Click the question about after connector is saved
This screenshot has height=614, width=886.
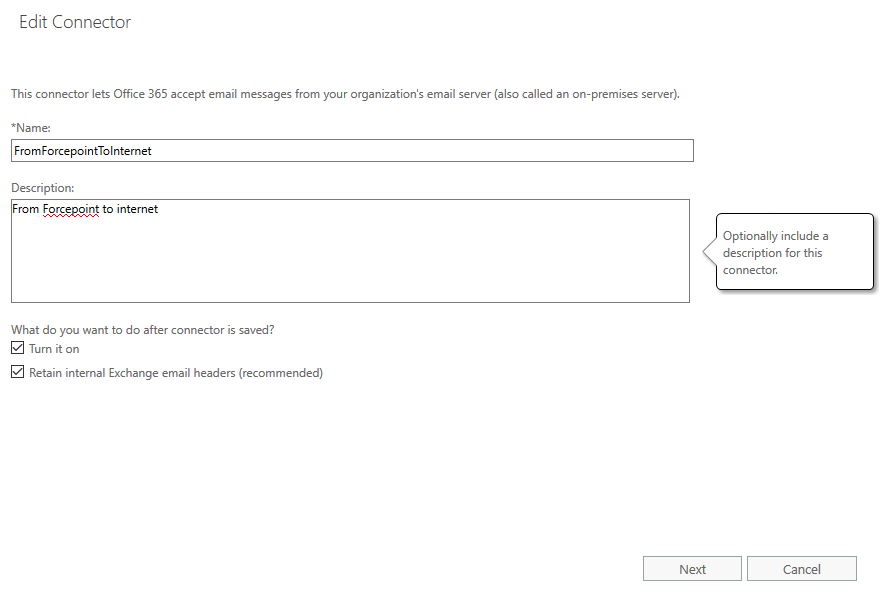point(142,330)
